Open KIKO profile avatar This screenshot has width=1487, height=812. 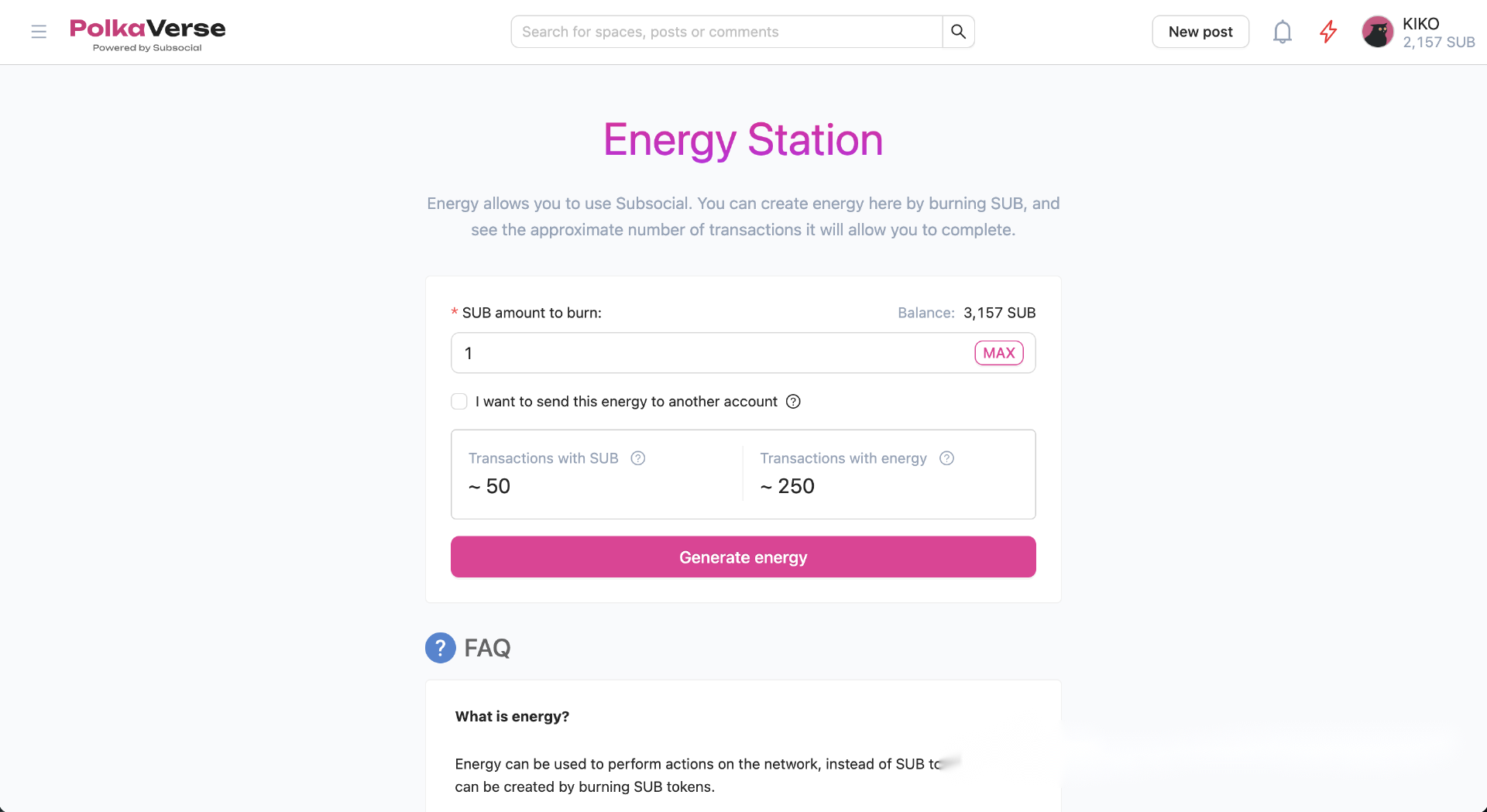[x=1378, y=32]
